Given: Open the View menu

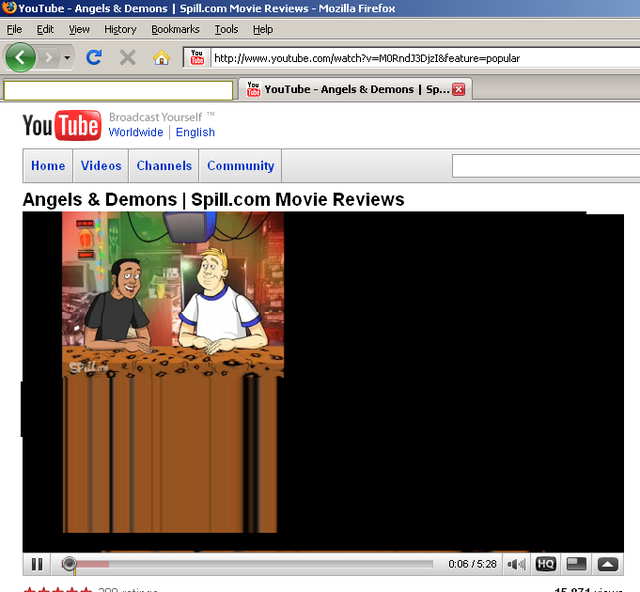Looking at the screenshot, I should (x=79, y=29).
